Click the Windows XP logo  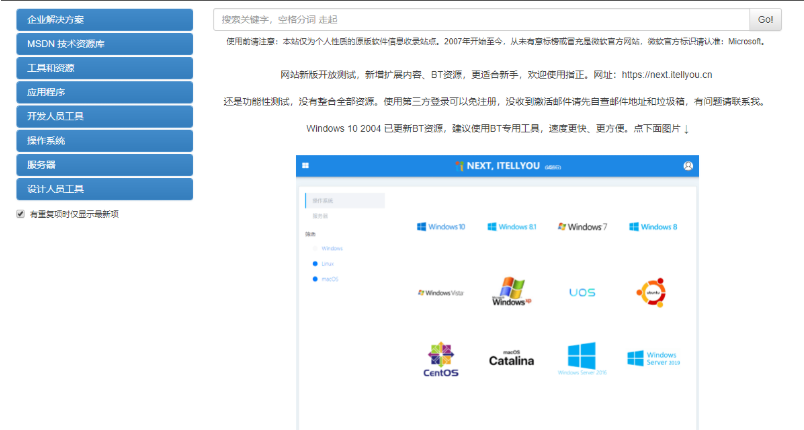pyautogui.click(x=511, y=291)
